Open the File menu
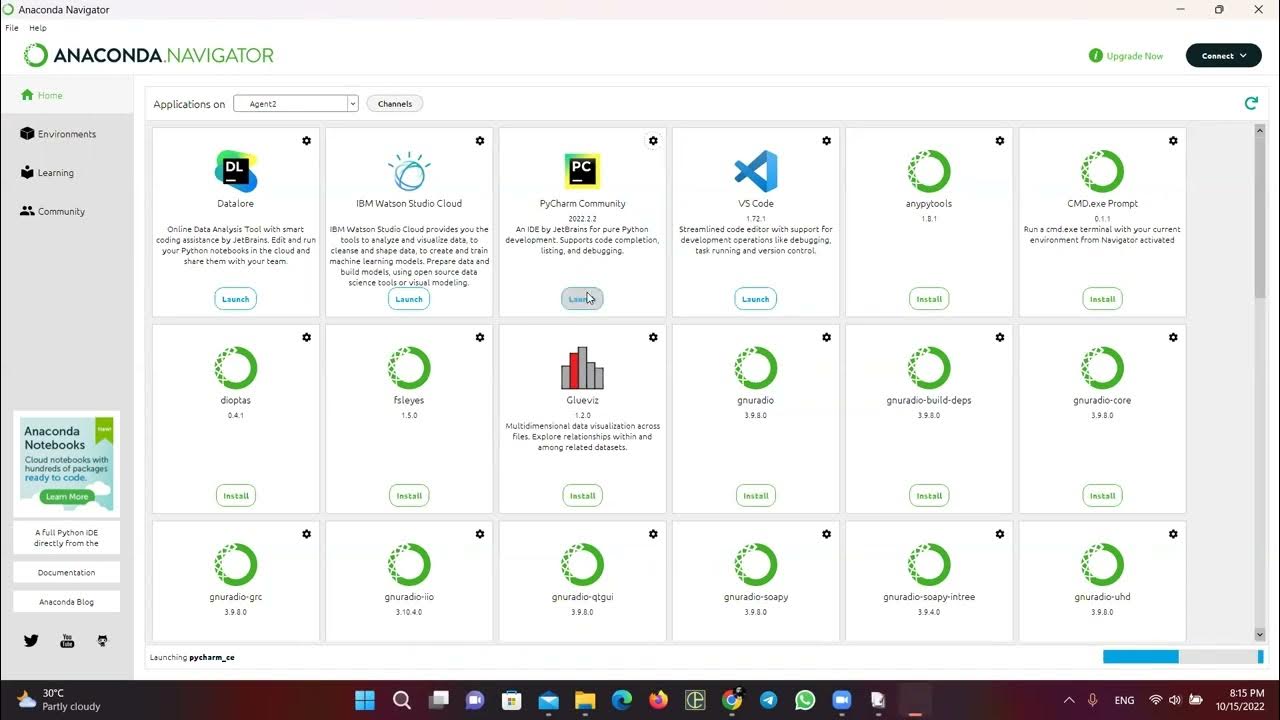 12,28
